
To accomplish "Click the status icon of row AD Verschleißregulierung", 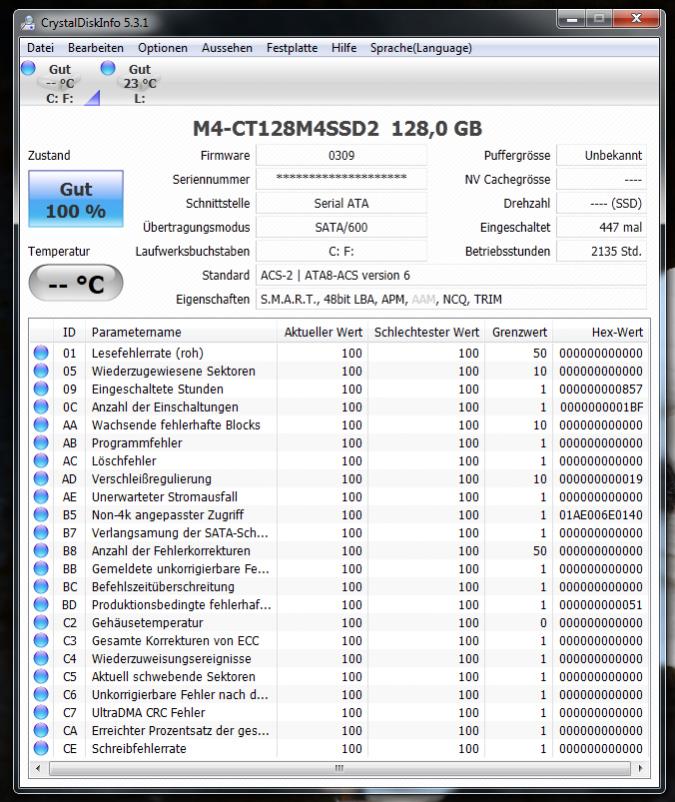I will 41,478.
